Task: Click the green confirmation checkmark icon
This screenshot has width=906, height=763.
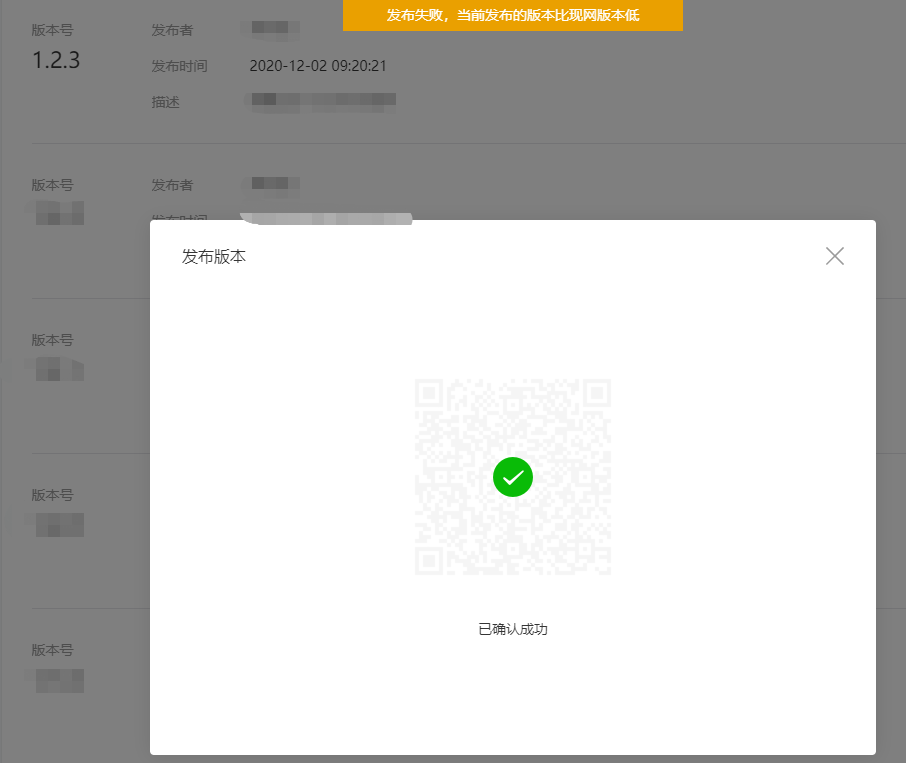Action: tap(513, 477)
